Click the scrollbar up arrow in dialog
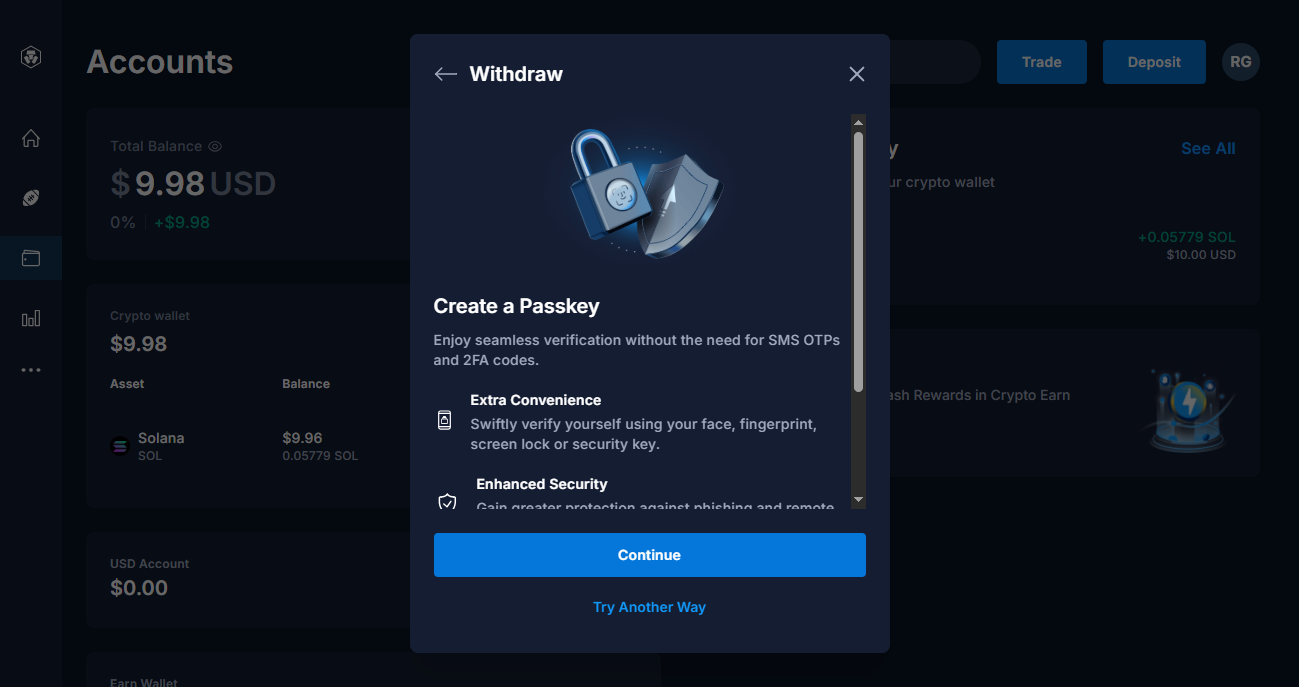This screenshot has width=1299, height=687. tap(858, 122)
